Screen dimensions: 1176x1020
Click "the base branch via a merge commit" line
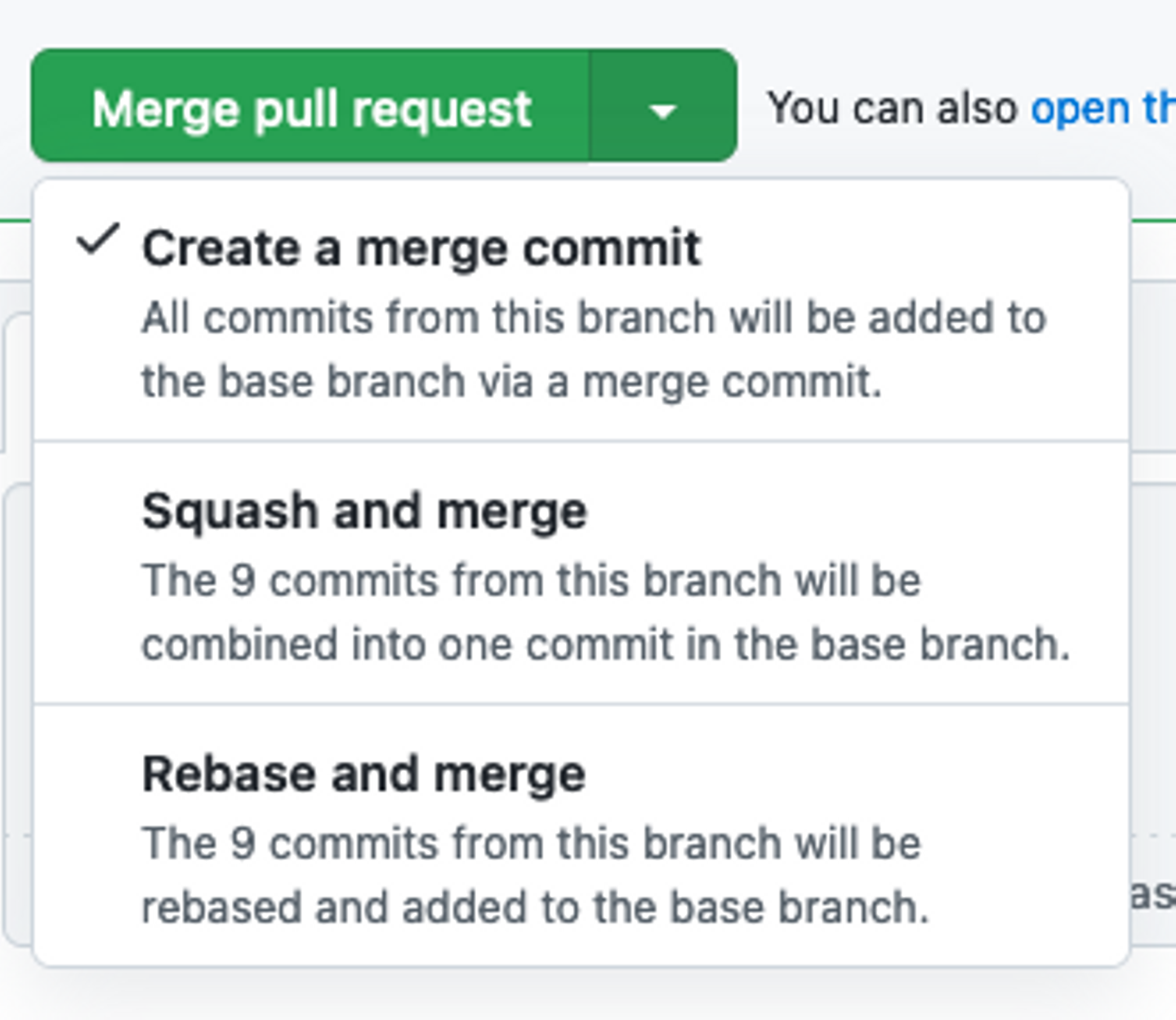[x=511, y=381]
